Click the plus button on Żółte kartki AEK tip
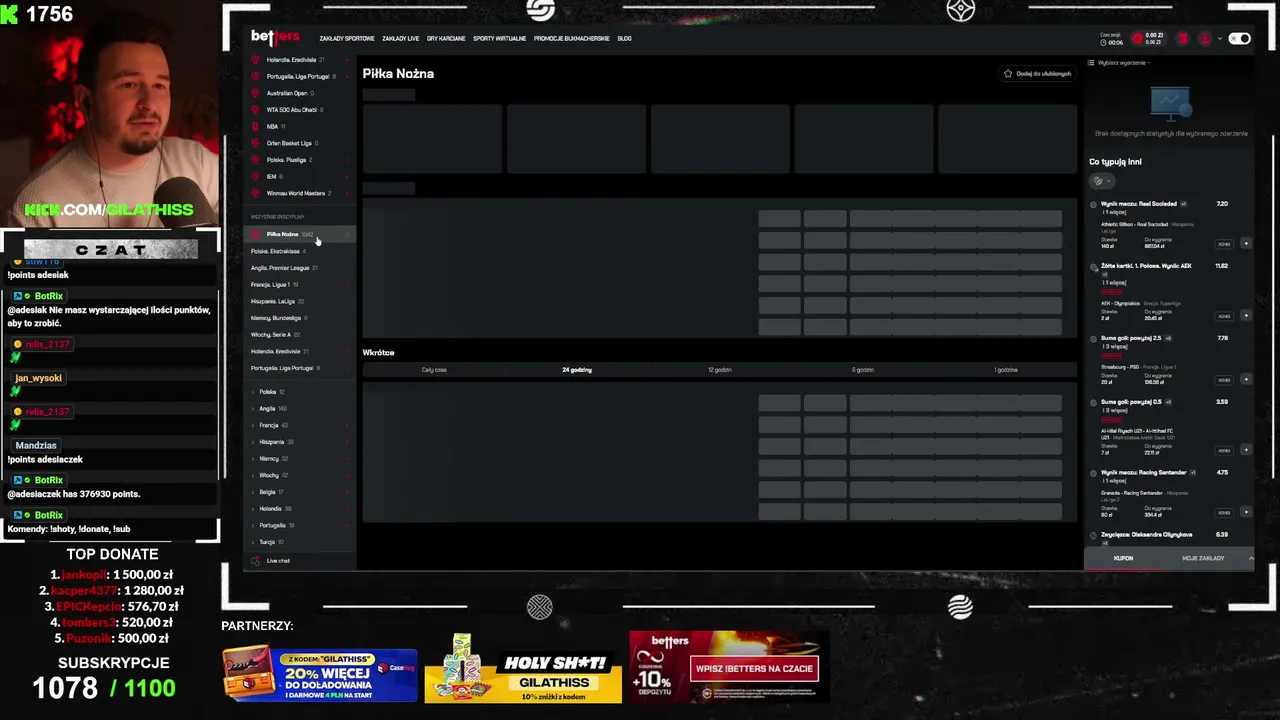The height and width of the screenshot is (720, 1280). click(x=1246, y=316)
